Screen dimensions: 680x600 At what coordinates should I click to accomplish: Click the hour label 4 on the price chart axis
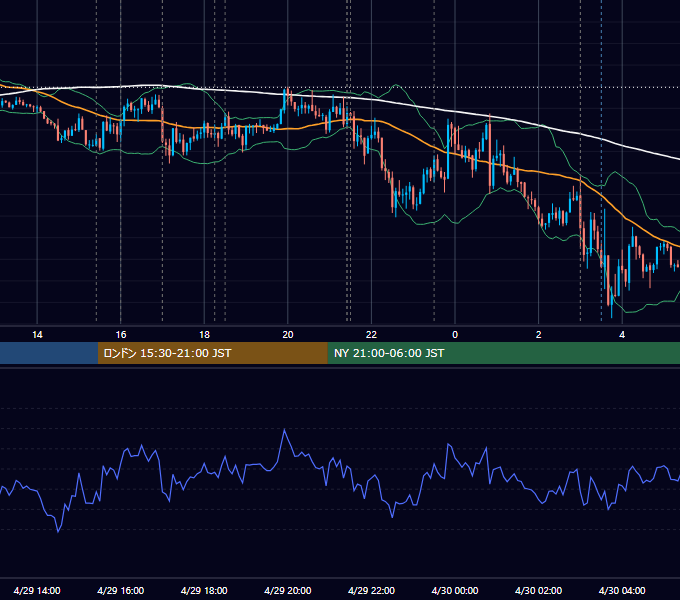(622, 335)
